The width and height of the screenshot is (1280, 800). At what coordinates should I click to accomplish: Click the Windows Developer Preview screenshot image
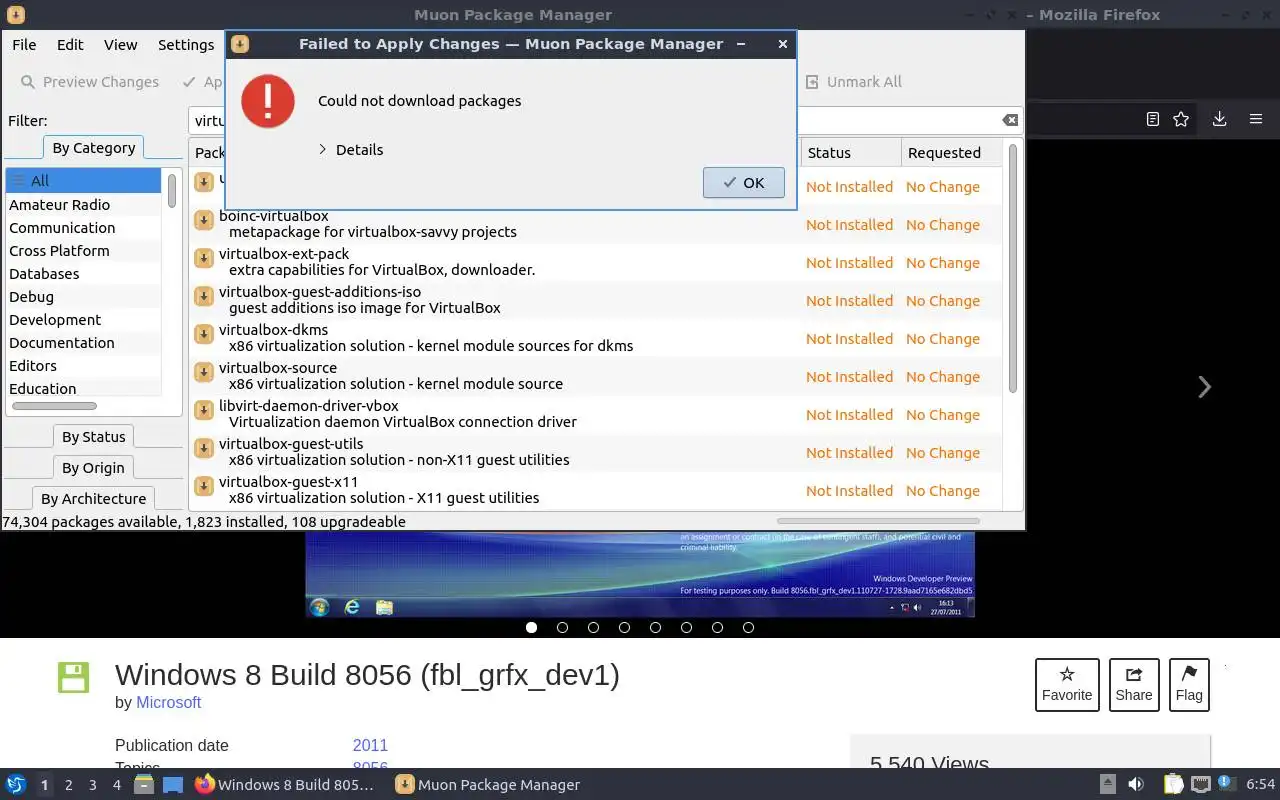[x=640, y=574]
